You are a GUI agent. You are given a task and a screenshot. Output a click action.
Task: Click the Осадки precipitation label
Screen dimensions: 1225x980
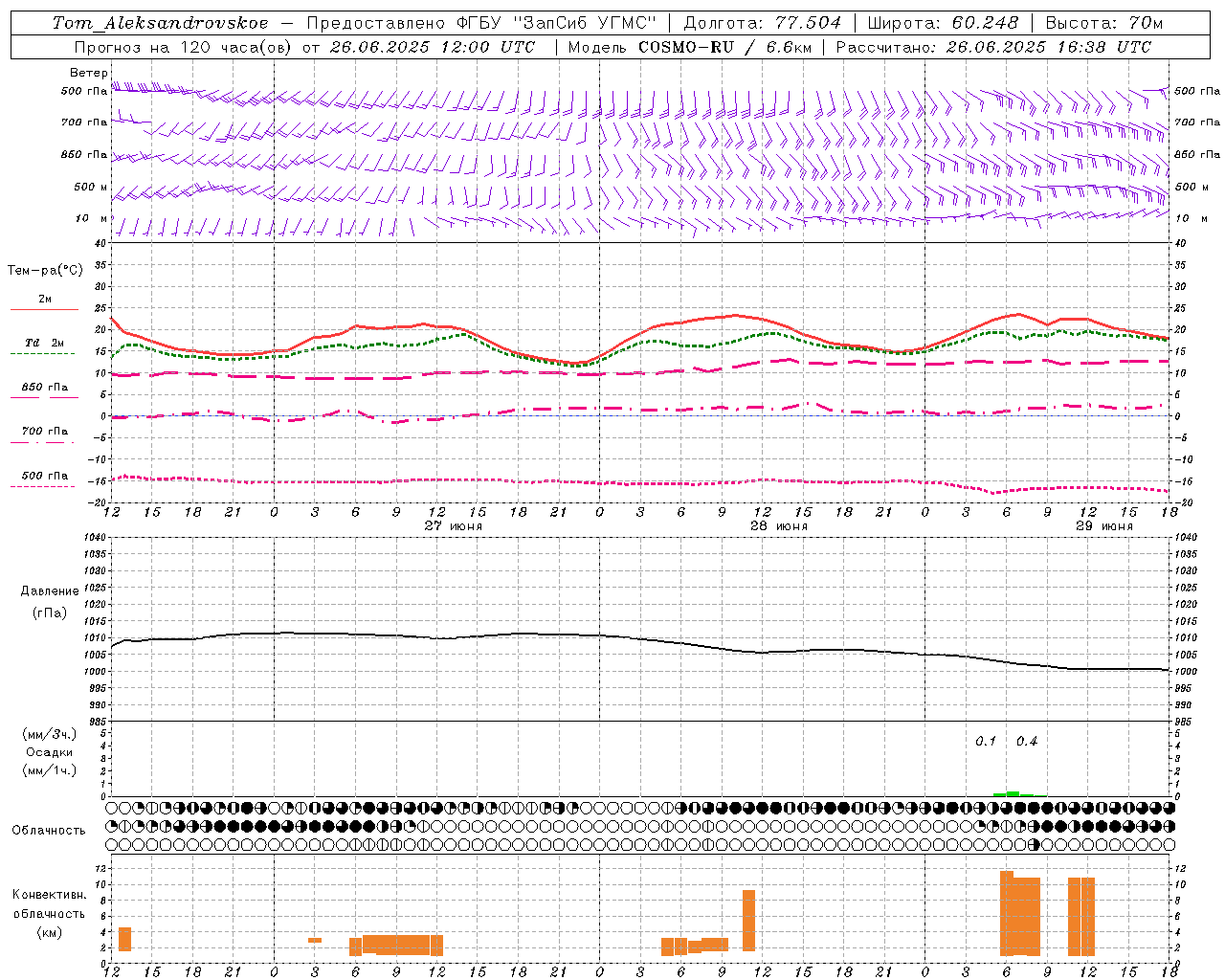50,752
